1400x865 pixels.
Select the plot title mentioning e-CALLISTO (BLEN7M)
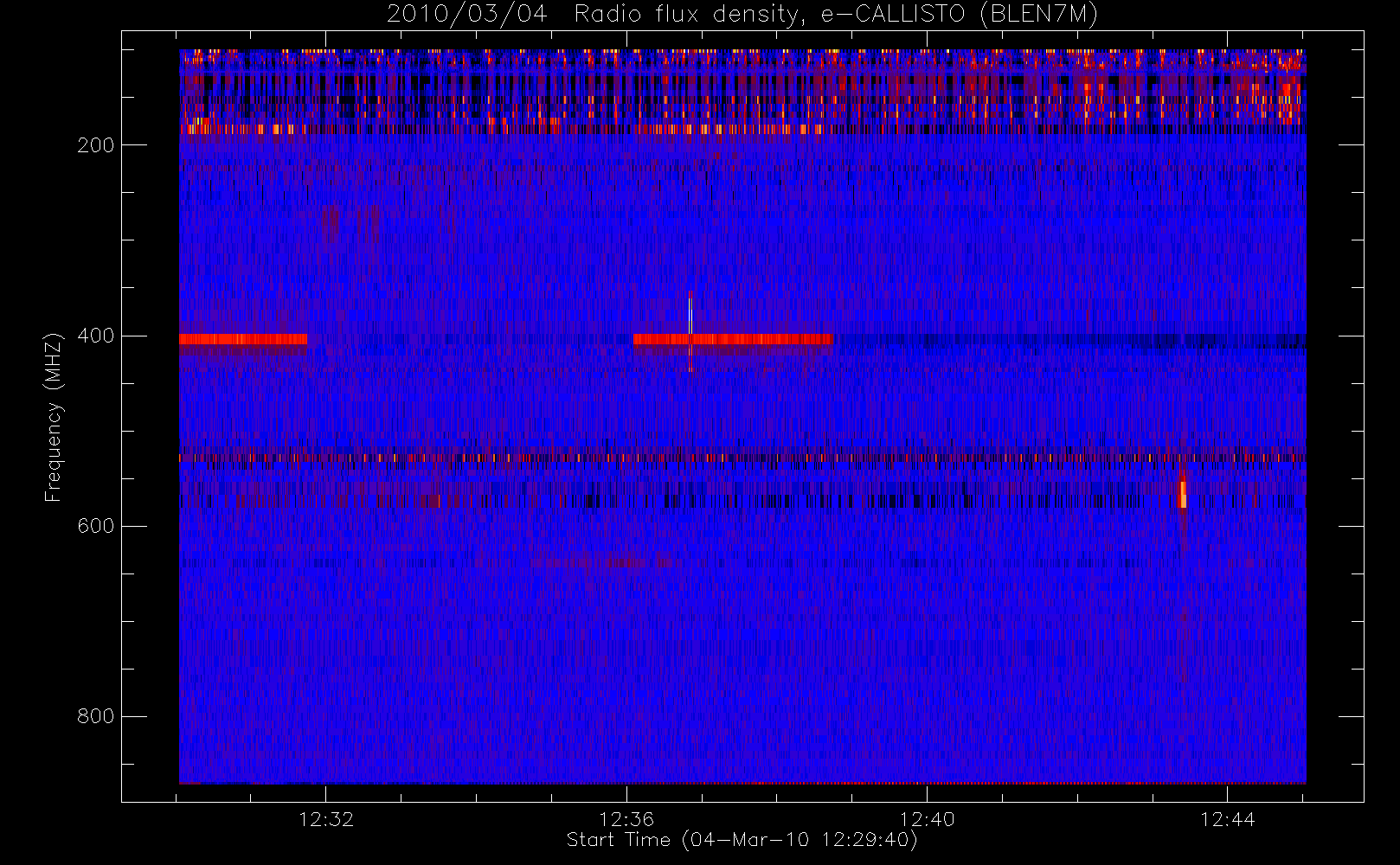pos(742,15)
